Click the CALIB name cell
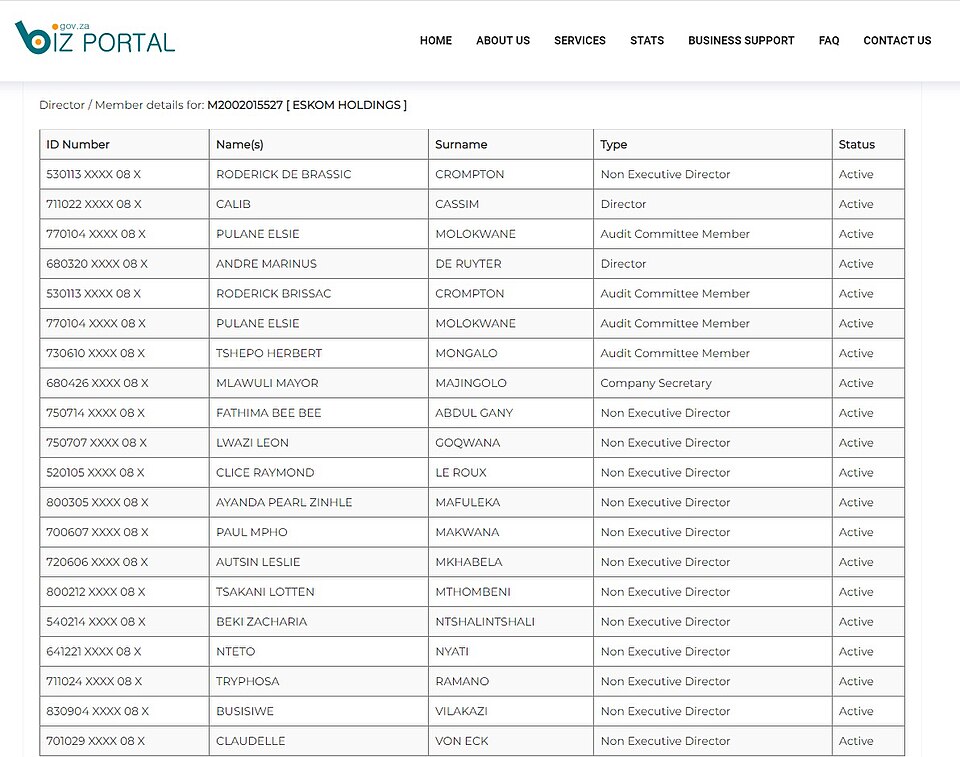Viewport: 960px width, 757px height. coord(233,204)
